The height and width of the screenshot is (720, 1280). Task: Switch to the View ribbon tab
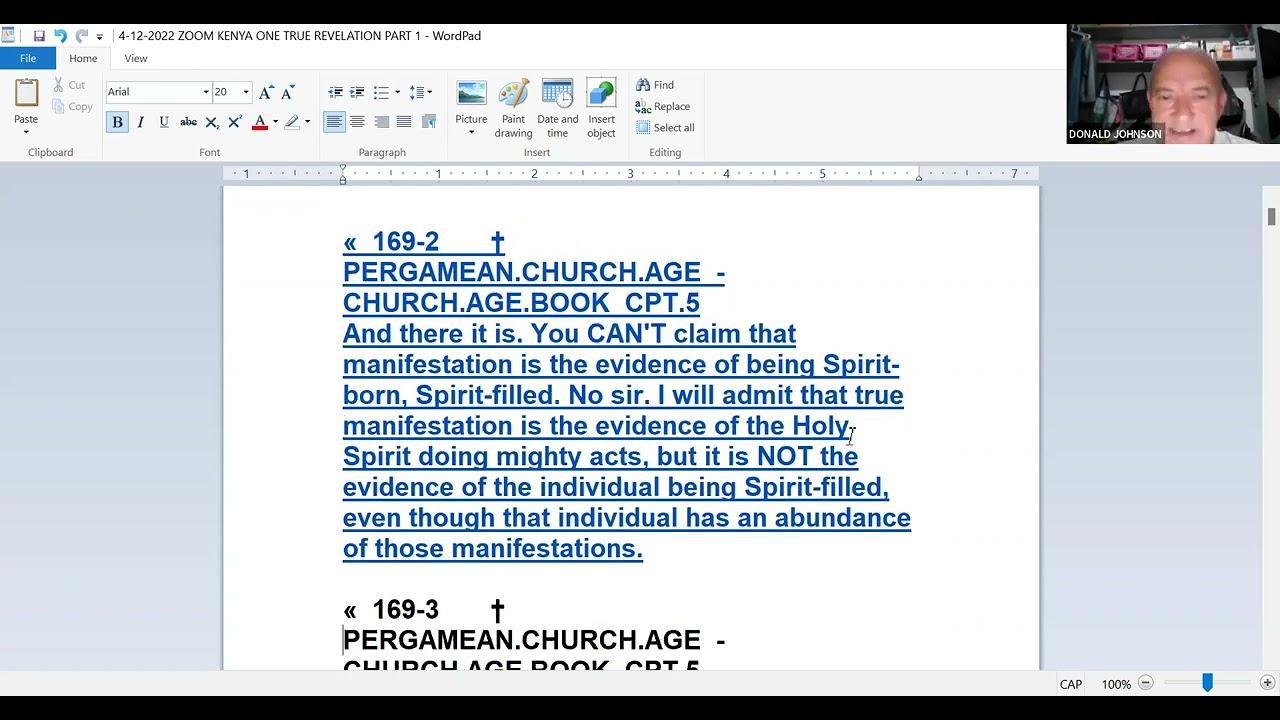[136, 58]
